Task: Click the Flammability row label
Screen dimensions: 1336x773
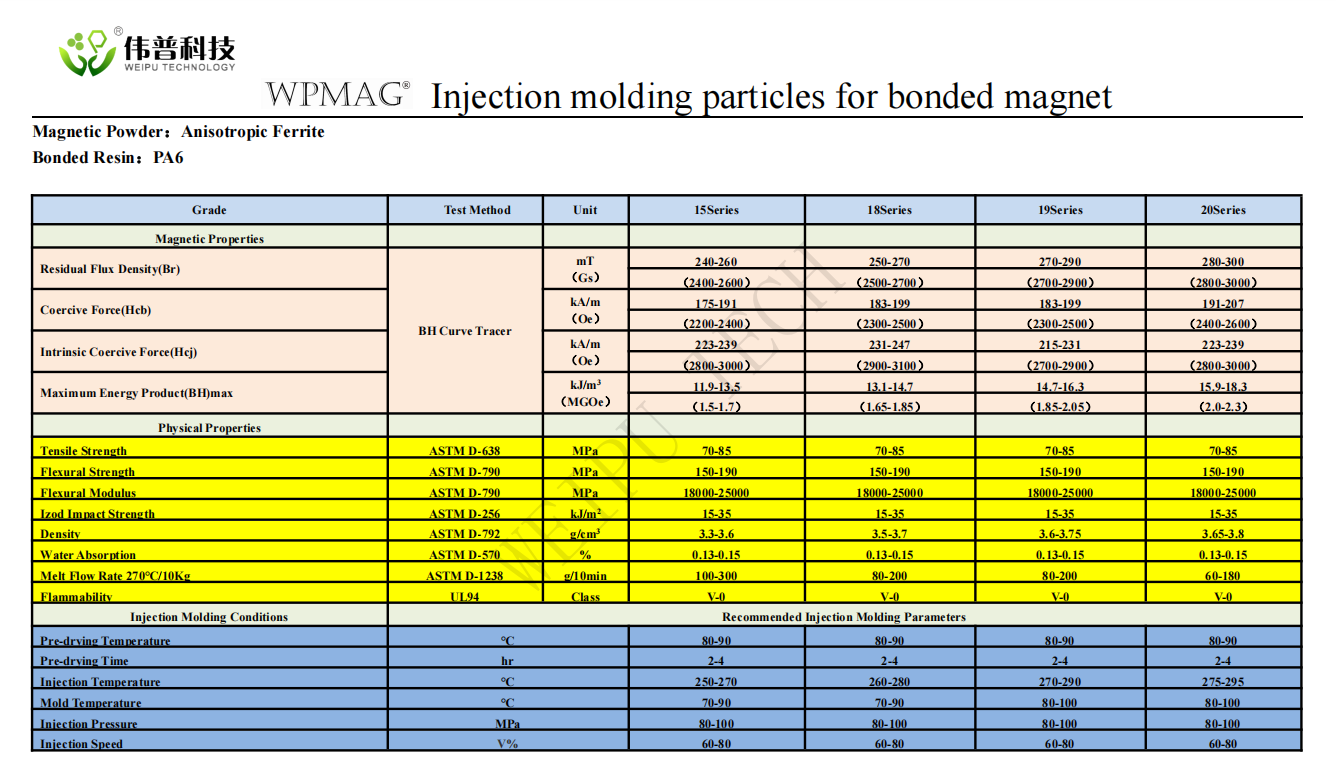Action: 76,597
